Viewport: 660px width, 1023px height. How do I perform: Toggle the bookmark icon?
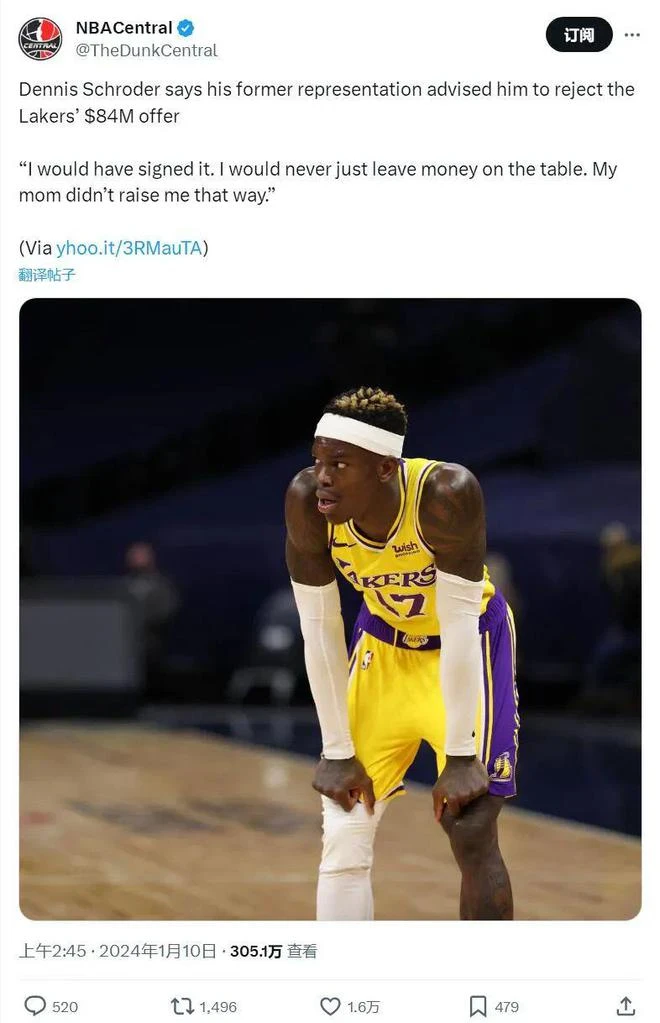point(478,1006)
